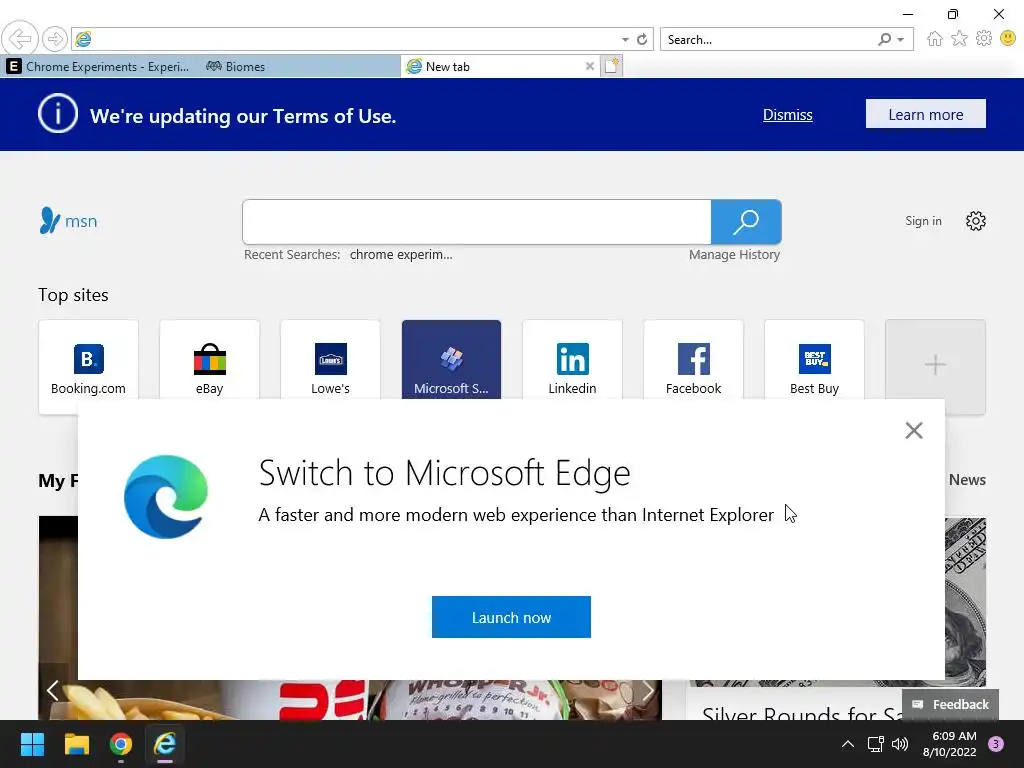Click the IE Search... box
The image size is (1024, 768).
[769, 39]
